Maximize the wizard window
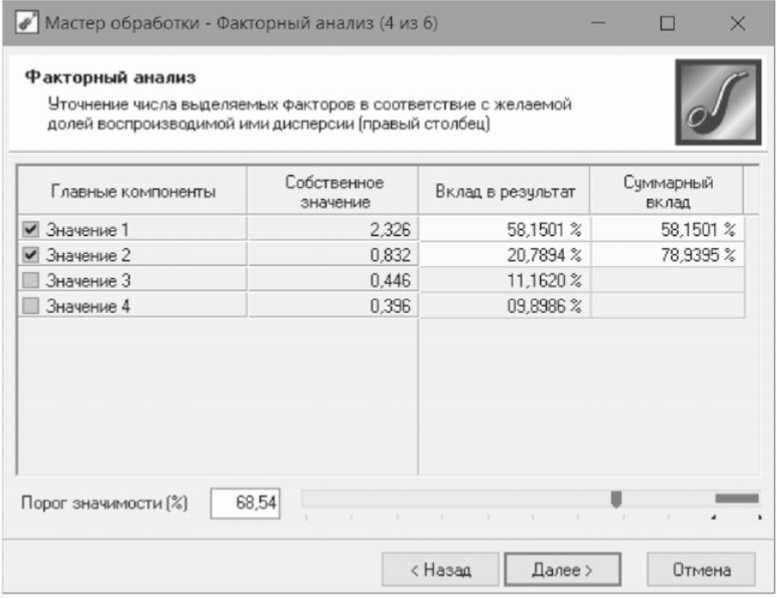The height and width of the screenshot is (598, 778). click(667, 23)
